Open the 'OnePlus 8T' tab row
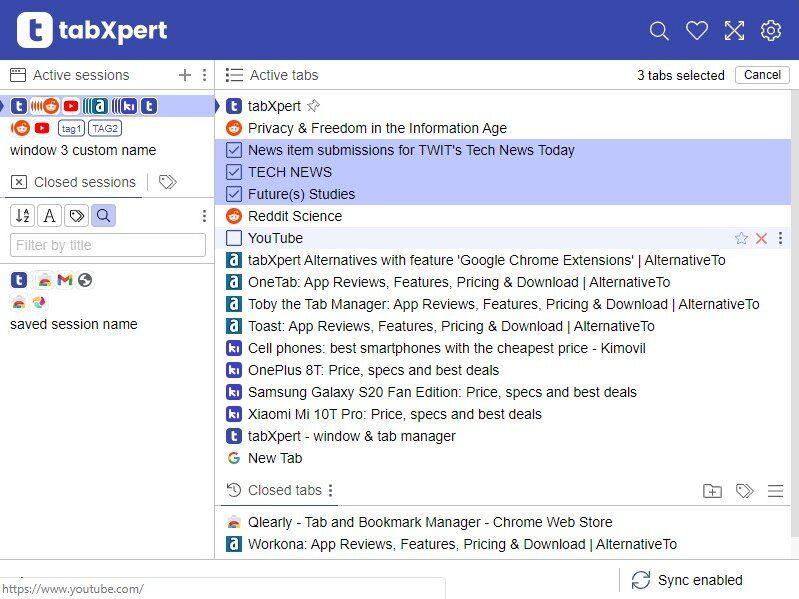This screenshot has width=799, height=599. tap(503, 370)
